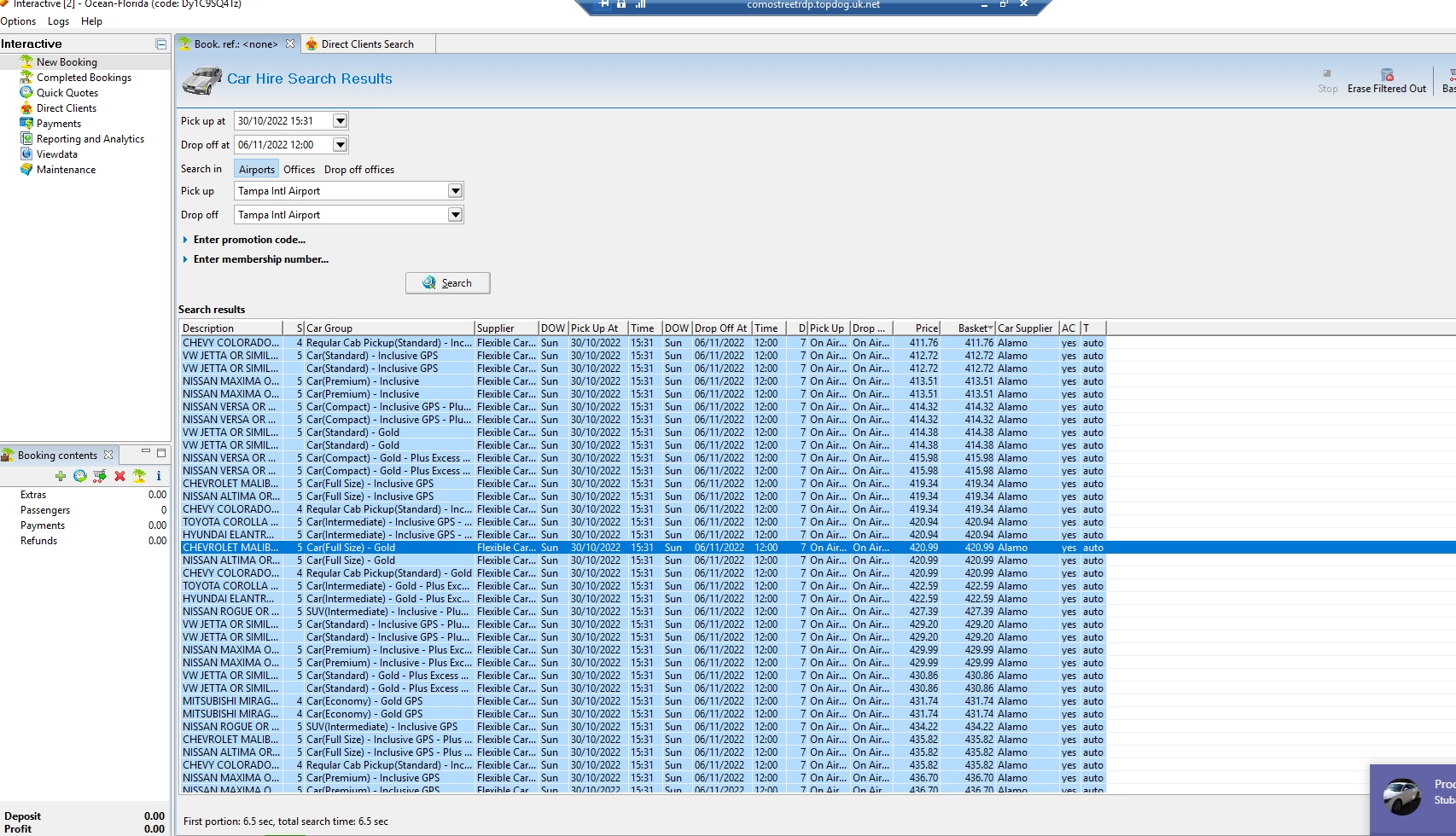Open Quick Quotes from sidebar
This screenshot has width=1456, height=836.
(67, 93)
